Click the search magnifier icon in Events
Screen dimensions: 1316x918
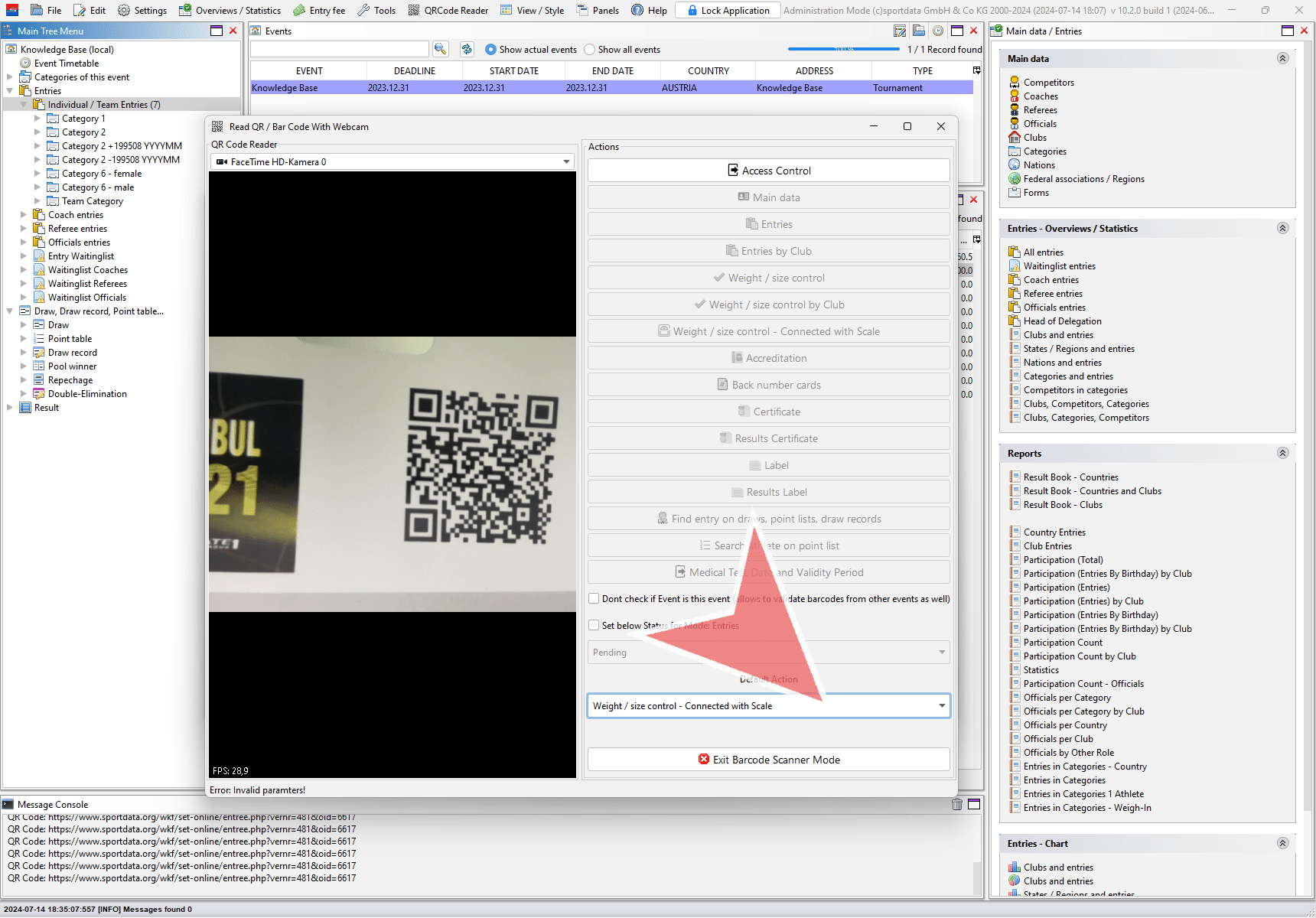[x=440, y=49]
